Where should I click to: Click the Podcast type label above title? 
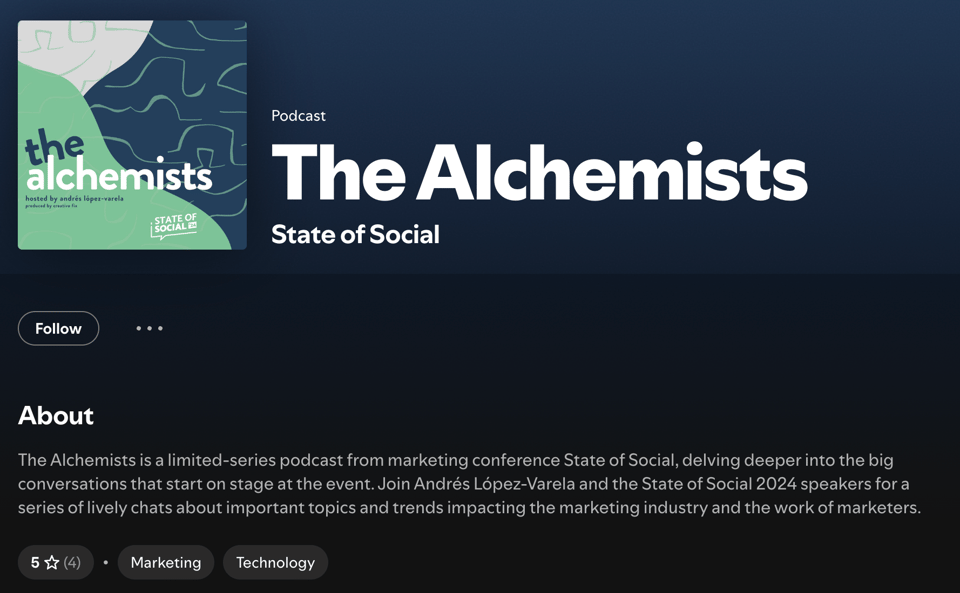(298, 115)
